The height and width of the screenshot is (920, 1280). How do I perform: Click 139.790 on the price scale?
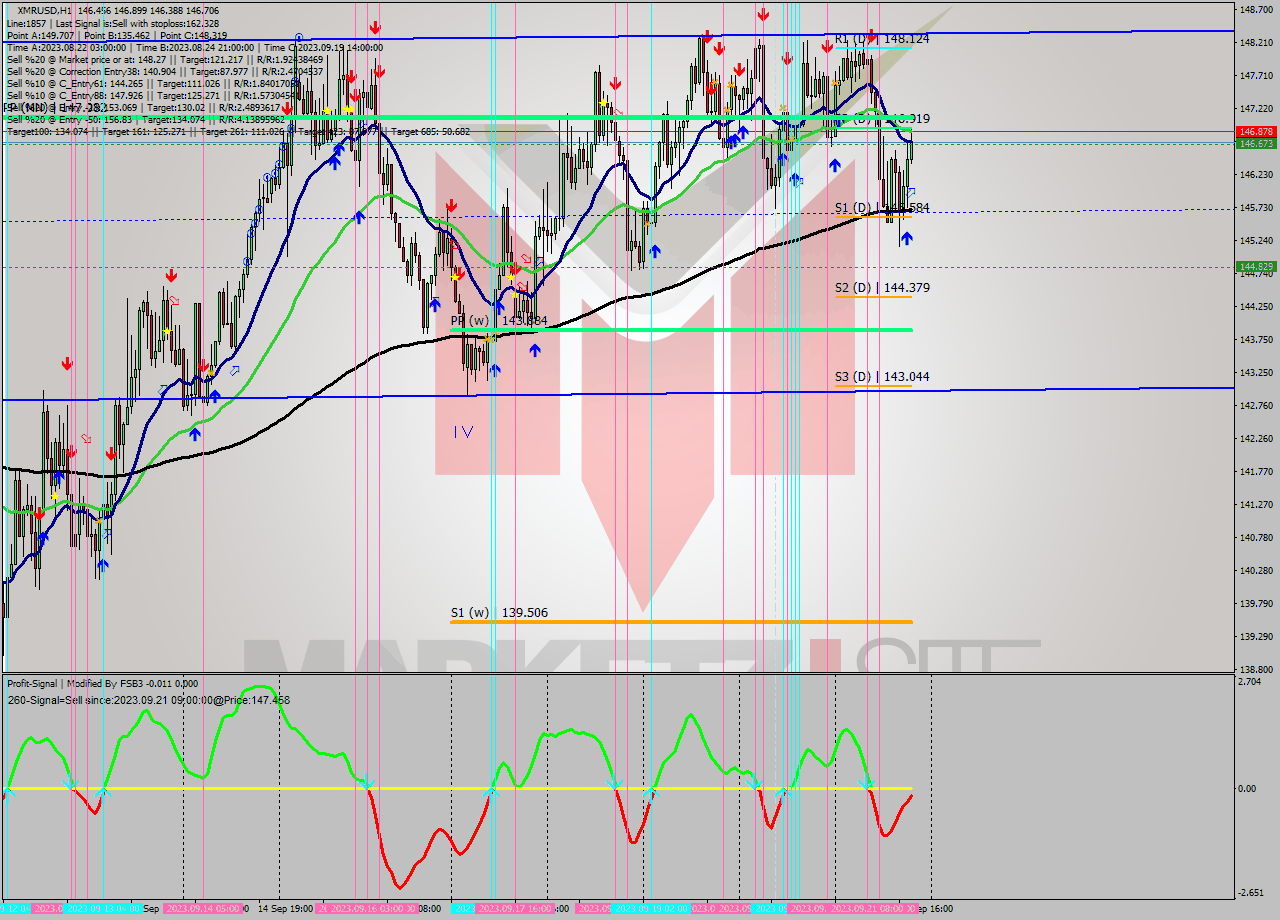(x=1256, y=604)
